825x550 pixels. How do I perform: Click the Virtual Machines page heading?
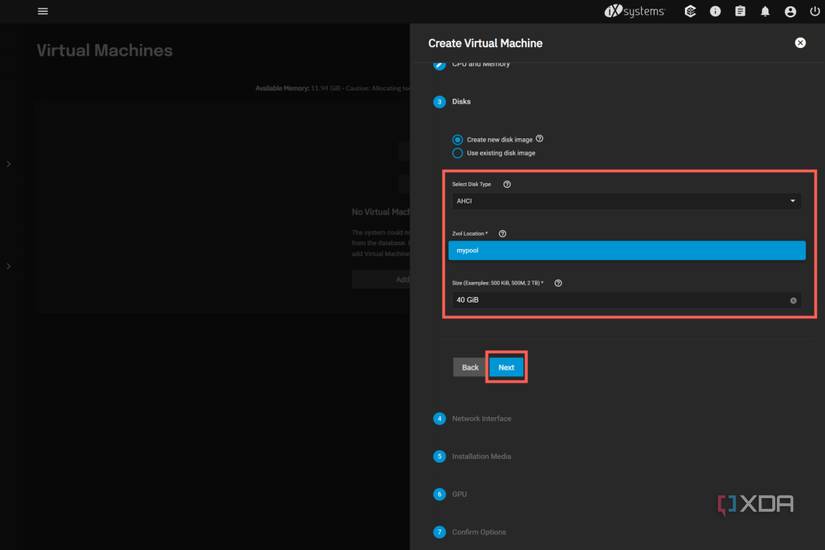pos(104,51)
